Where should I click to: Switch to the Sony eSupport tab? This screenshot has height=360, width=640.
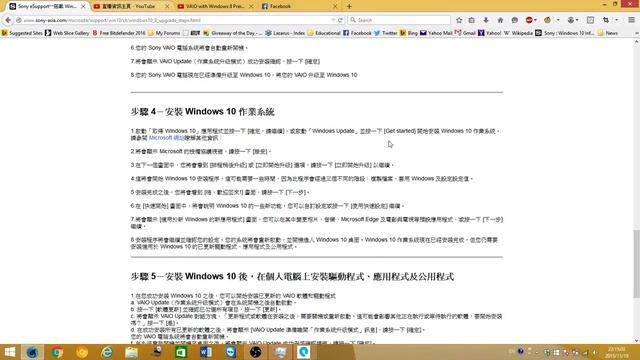pos(46,7)
